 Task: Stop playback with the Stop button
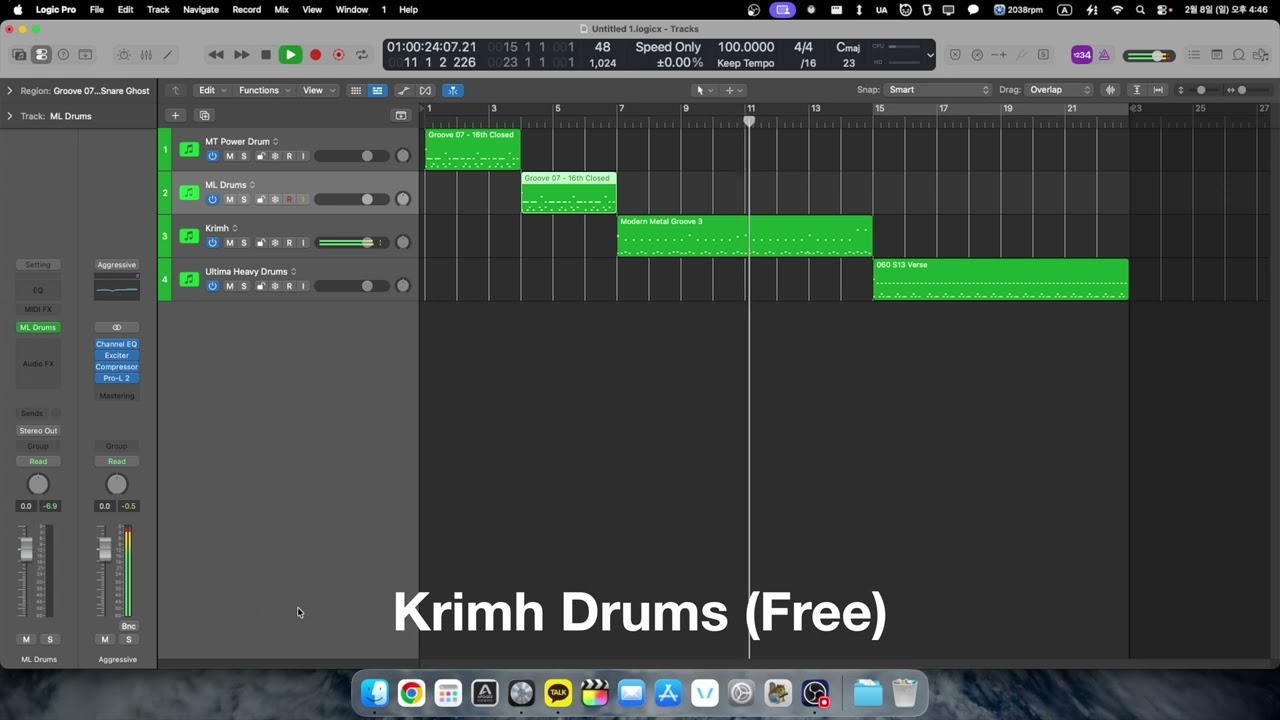pos(265,55)
